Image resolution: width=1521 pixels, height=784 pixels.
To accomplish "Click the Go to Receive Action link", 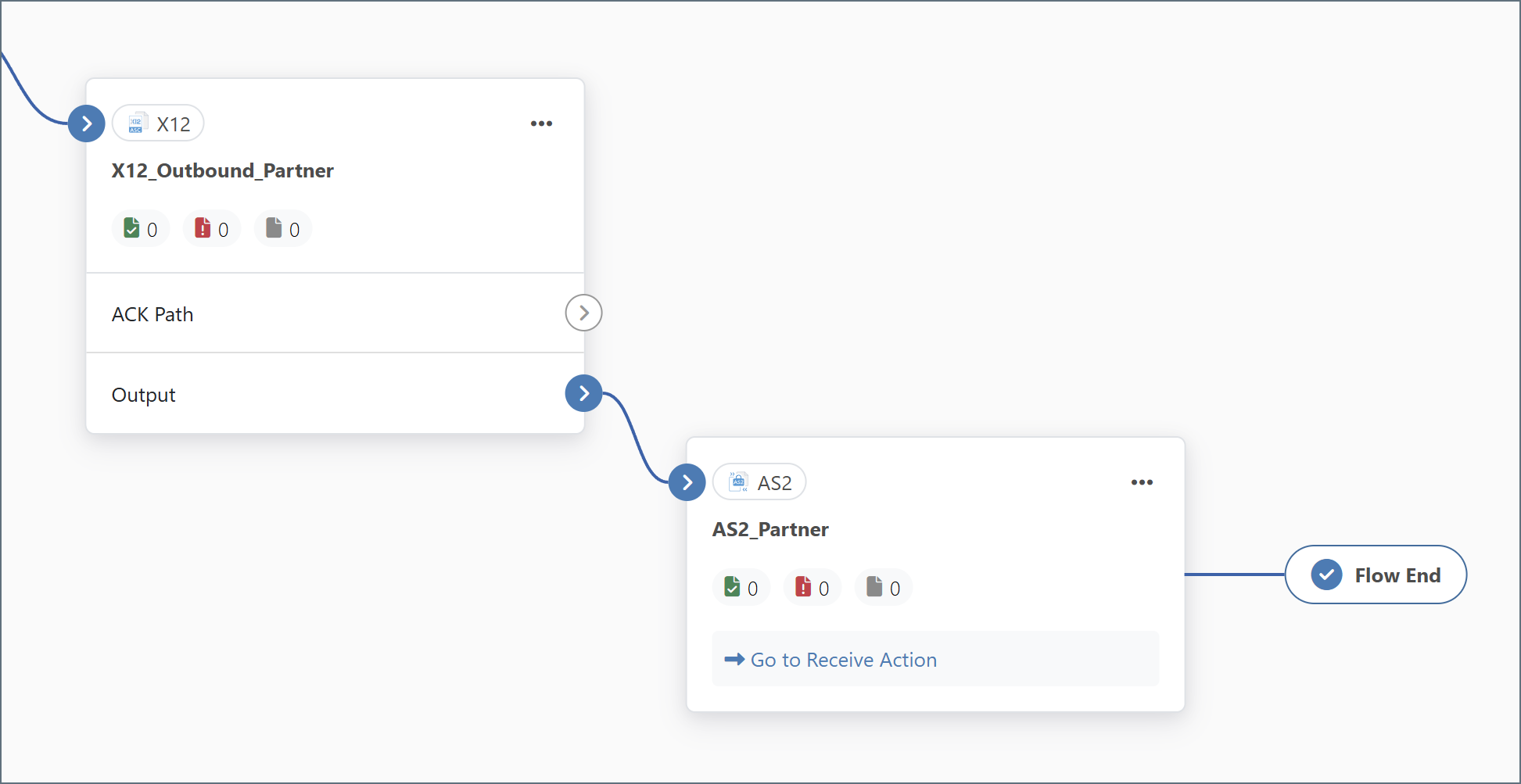I will pos(843,659).
